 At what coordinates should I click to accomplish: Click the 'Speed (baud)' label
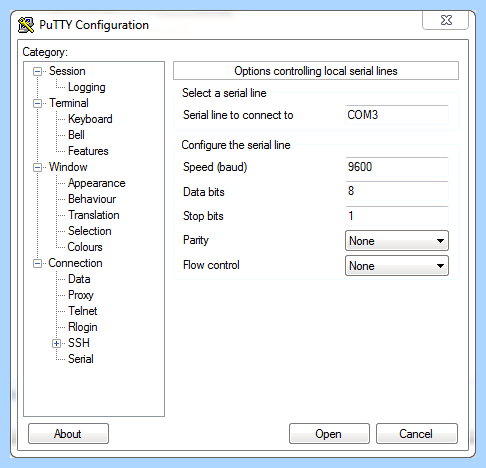click(x=215, y=167)
